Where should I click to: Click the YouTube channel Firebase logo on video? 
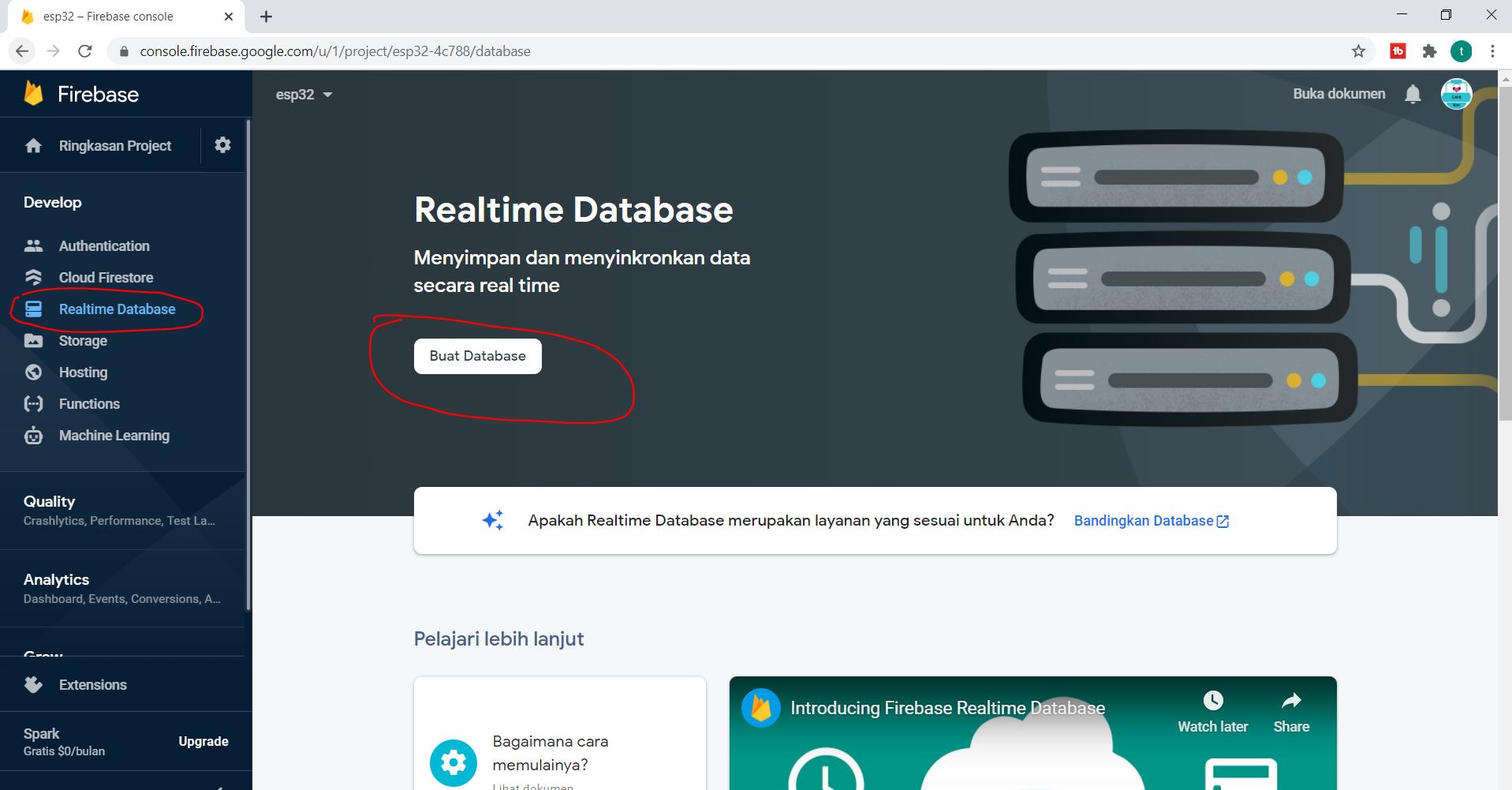761,708
